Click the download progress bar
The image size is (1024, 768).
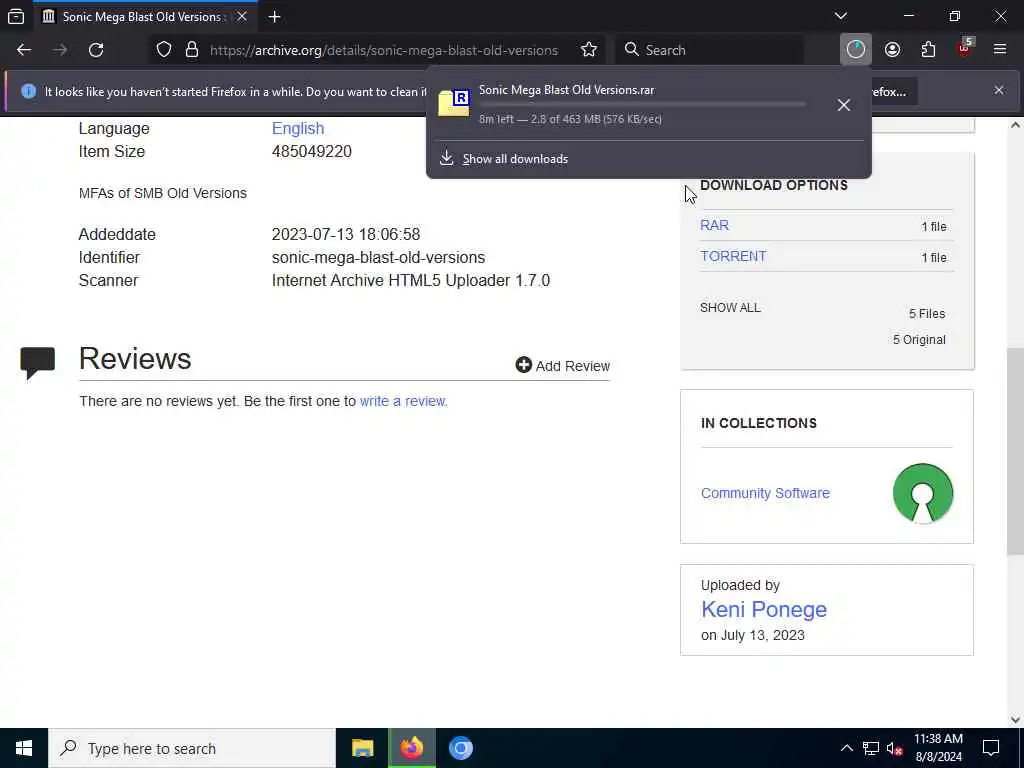point(643,104)
